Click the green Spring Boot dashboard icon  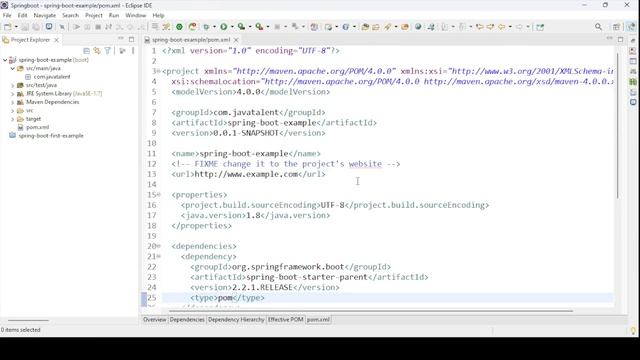[179, 27]
